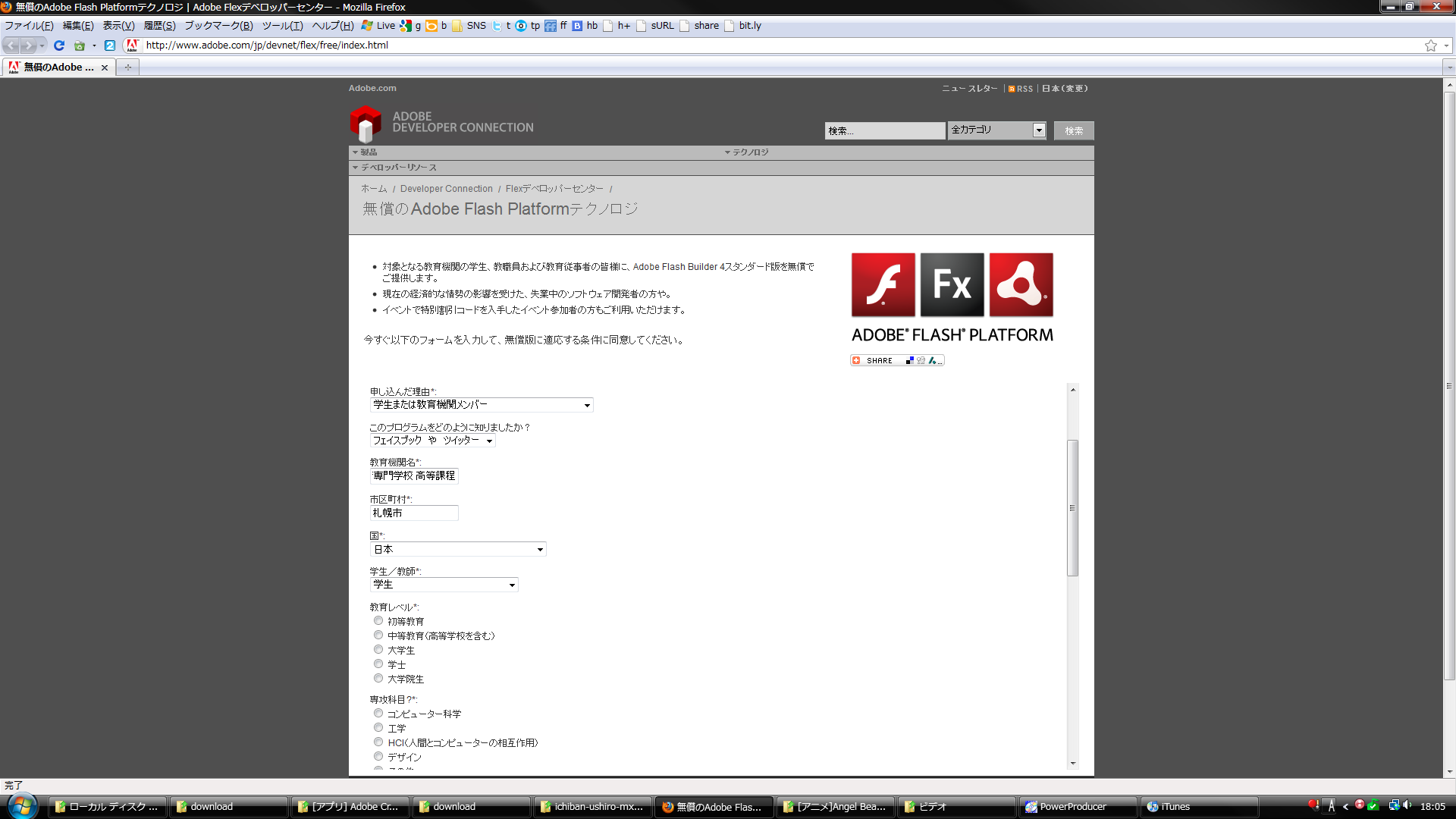Select HCI major radio button
The height and width of the screenshot is (819, 1456).
[378, 742]
